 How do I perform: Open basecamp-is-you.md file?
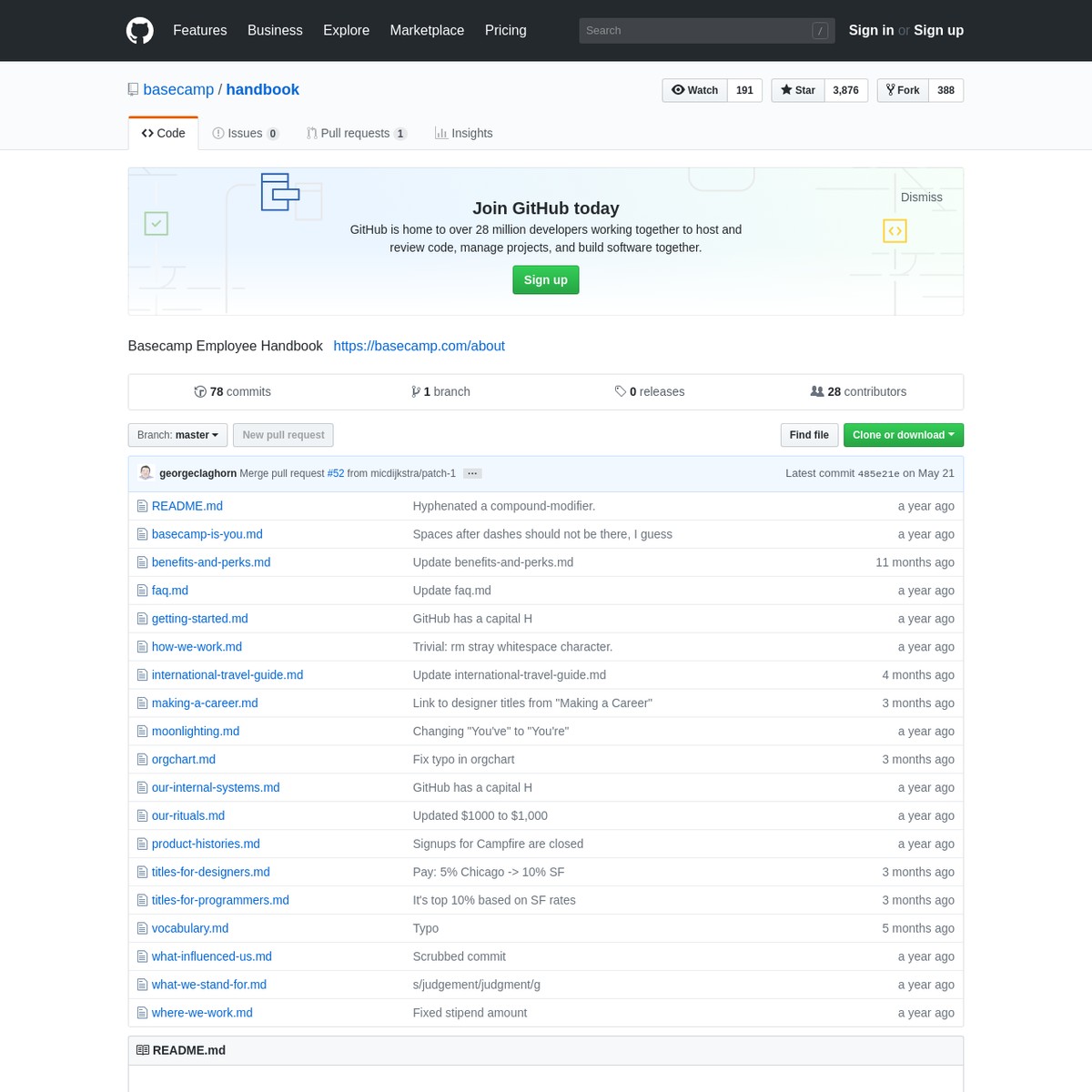[207, 534]
